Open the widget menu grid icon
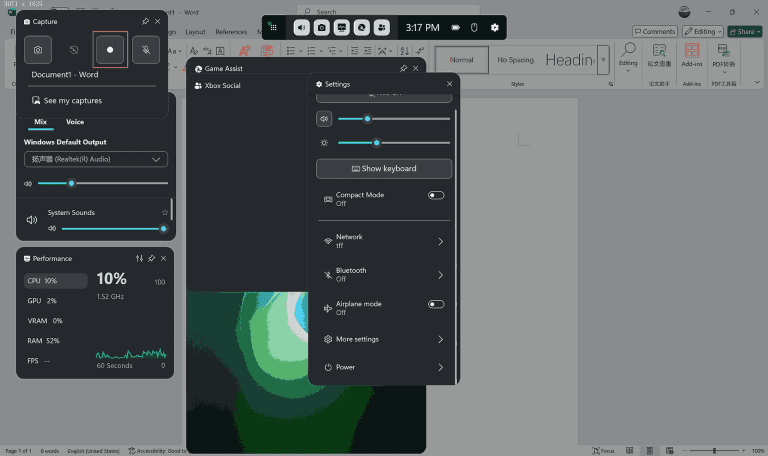This screenshot has height=456, width=768. point(273,28)
